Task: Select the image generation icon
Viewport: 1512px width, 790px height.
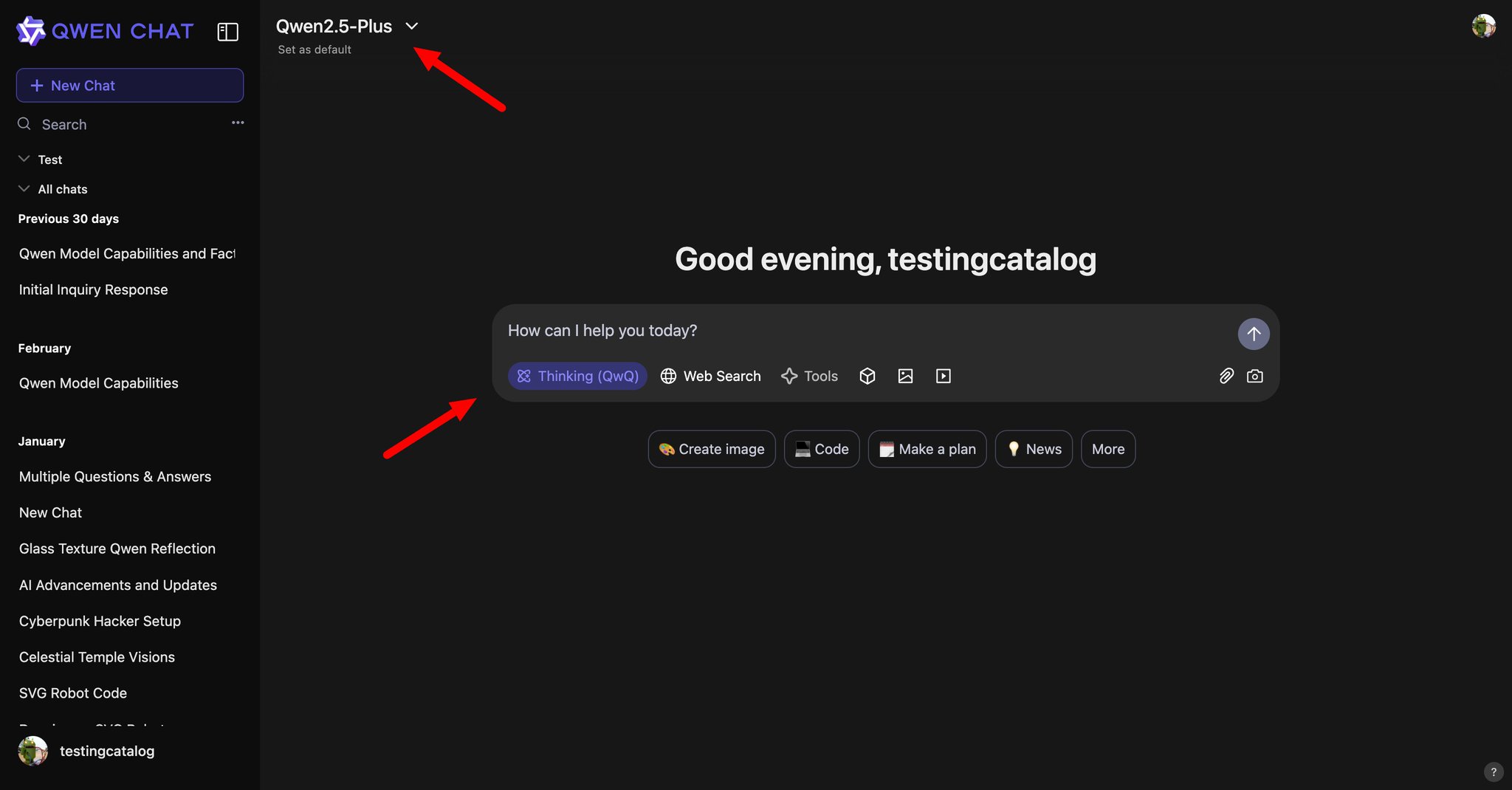Action: click(x=905, y=376)
